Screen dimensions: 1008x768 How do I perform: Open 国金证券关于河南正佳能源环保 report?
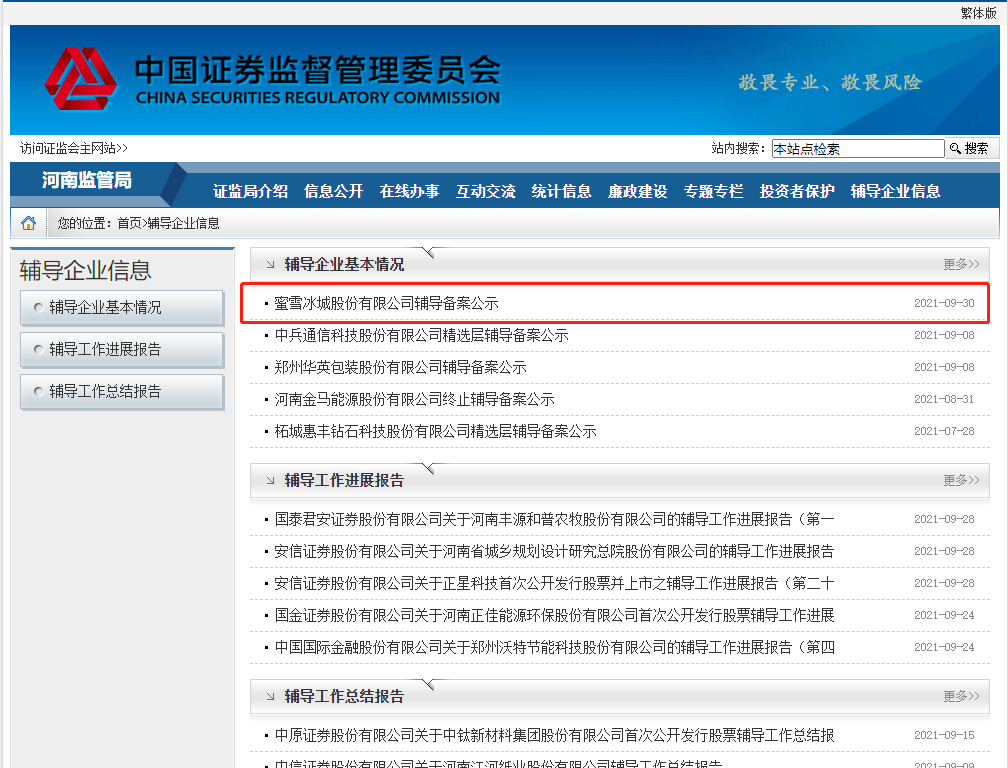coord(554,615)
